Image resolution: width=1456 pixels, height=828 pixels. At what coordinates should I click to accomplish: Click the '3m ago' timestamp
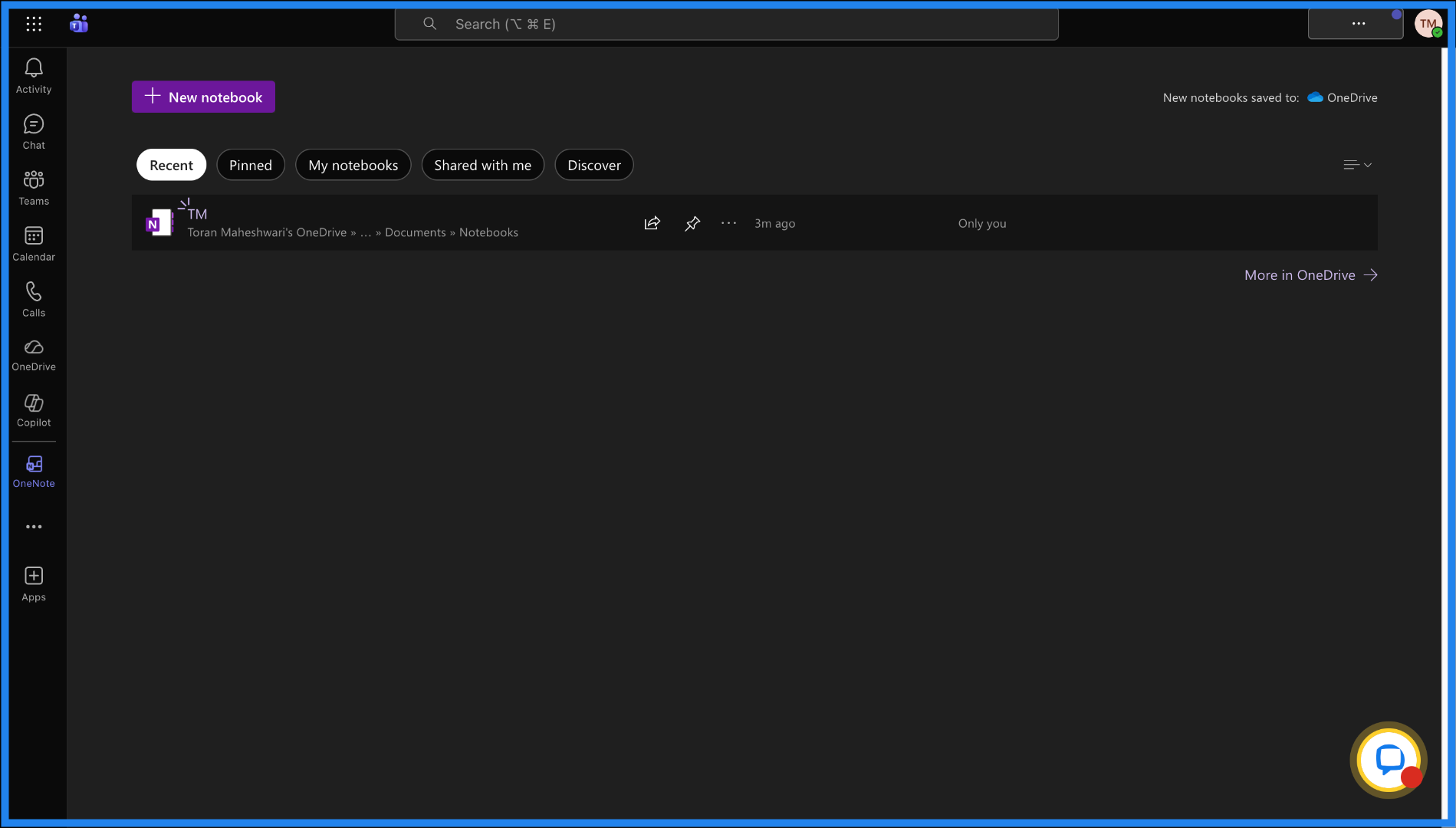pyautogui.click(x=775, y=223)
